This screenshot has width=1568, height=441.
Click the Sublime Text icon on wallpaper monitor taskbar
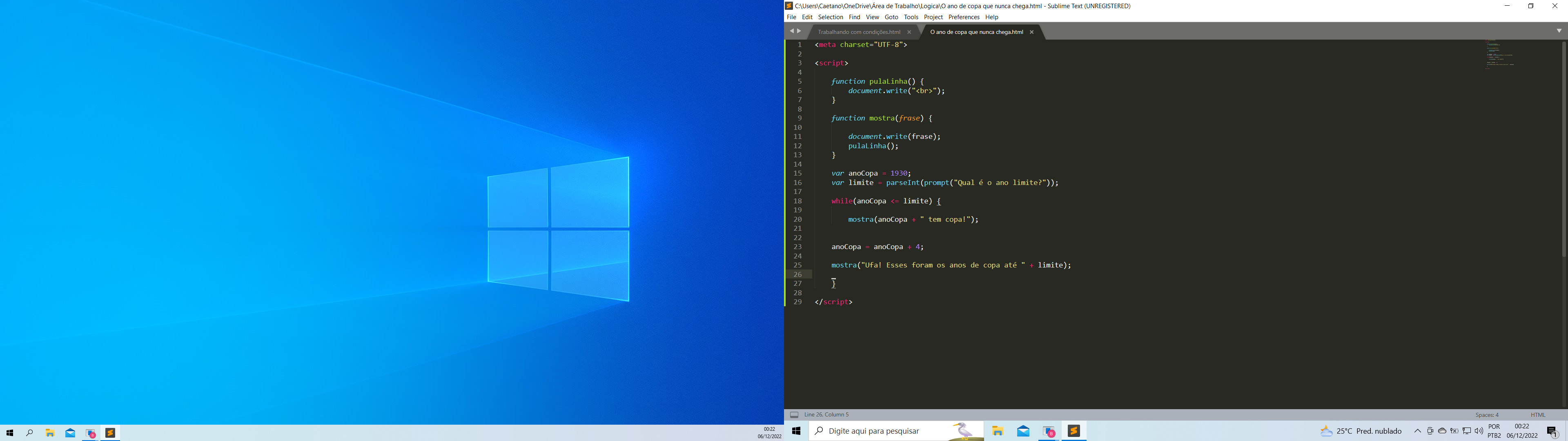(x=111, y=433)
